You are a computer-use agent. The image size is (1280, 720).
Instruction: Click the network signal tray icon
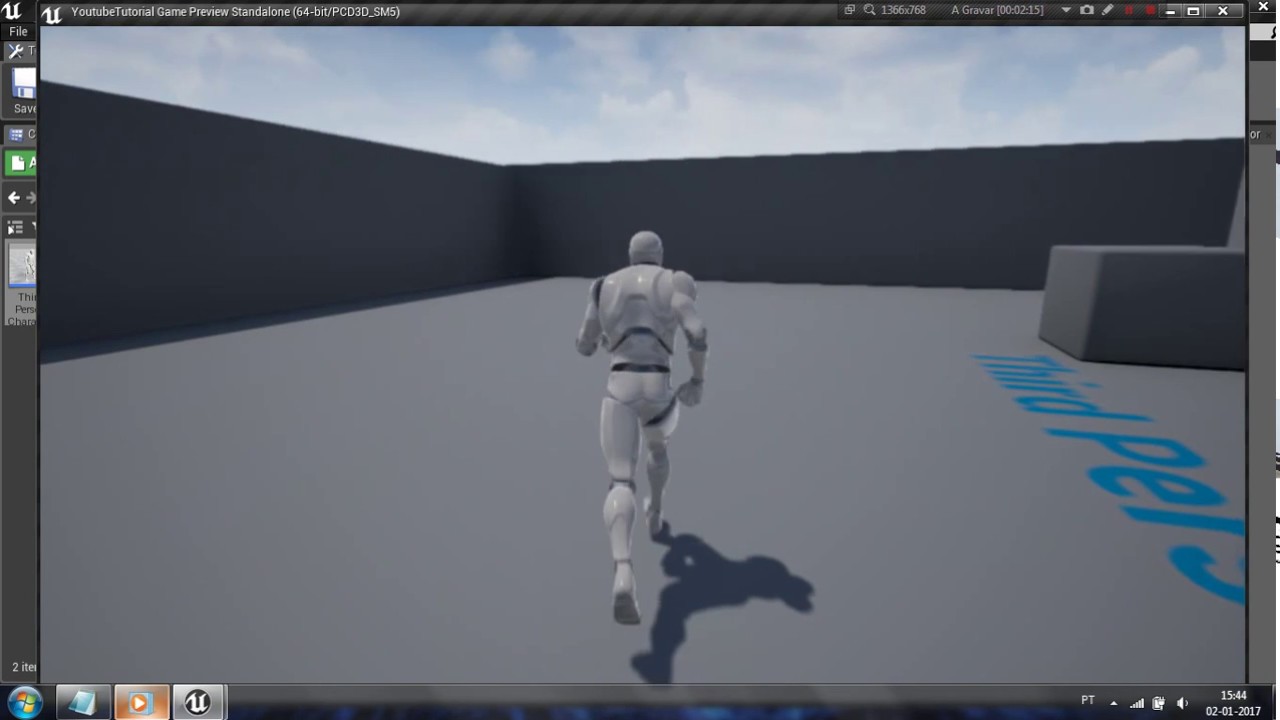click(x=1137, y=703)
